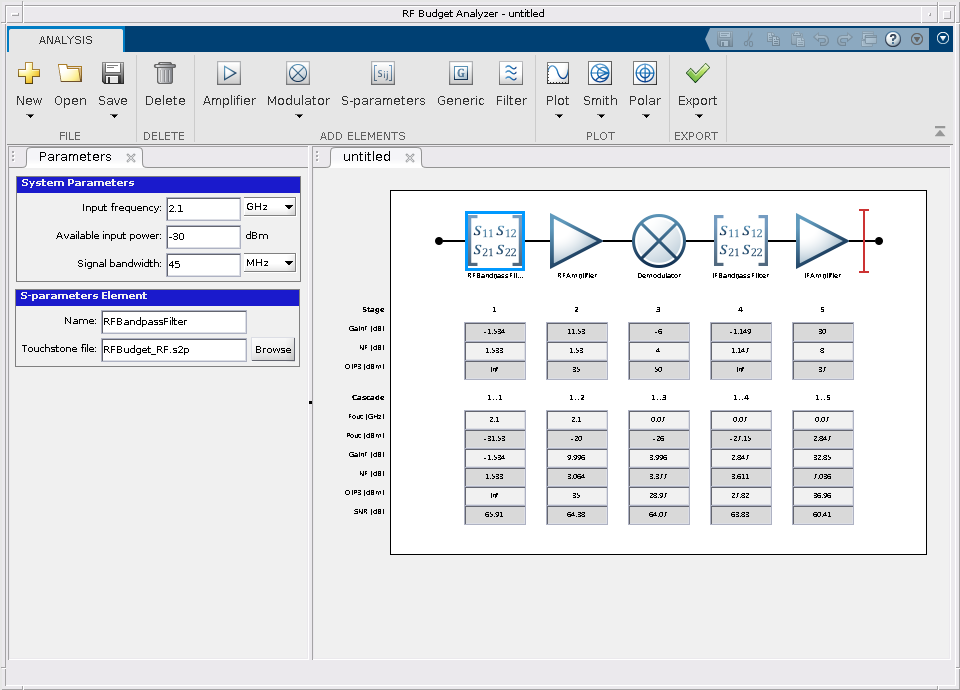Click the Available input power field
The image size is (960, 690).
click(204, 237)
